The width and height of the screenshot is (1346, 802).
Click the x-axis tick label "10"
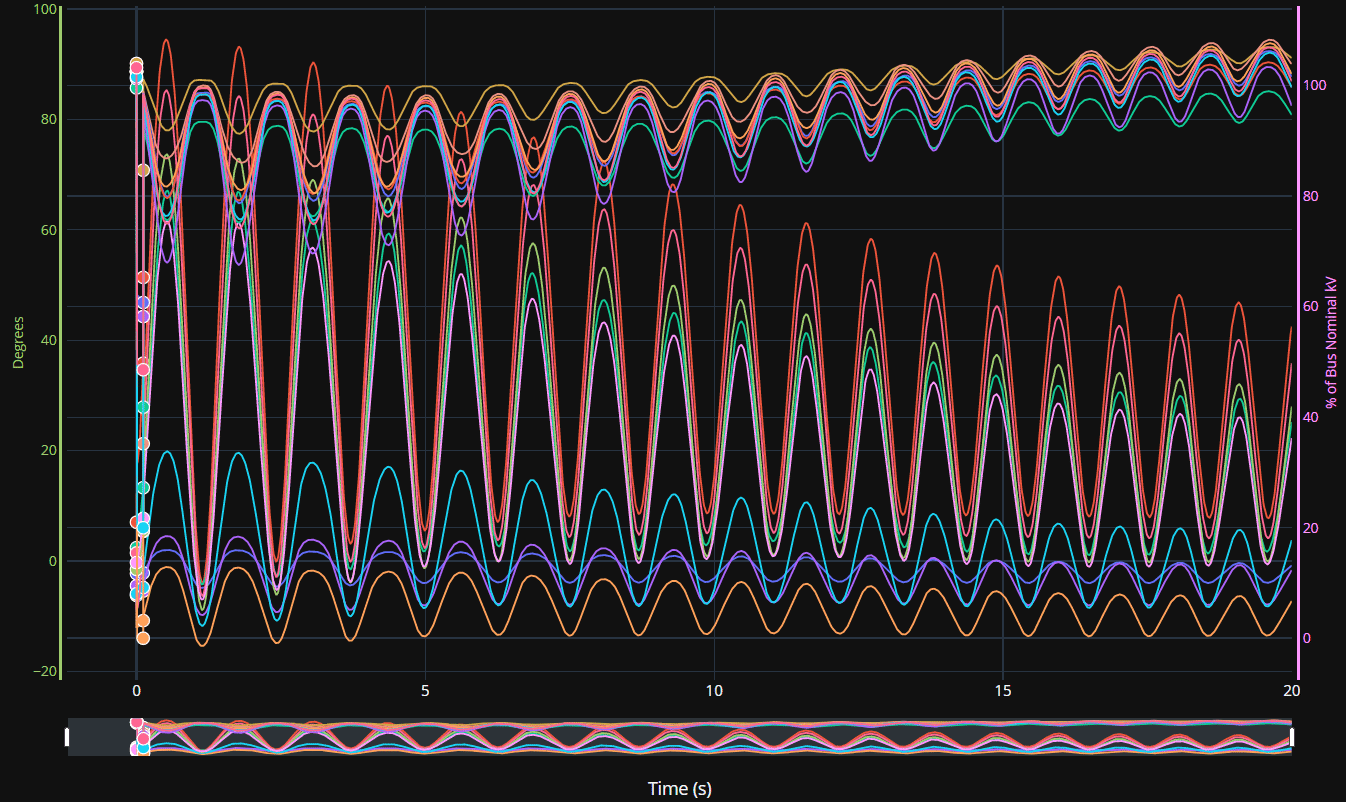tap(714, 691)
